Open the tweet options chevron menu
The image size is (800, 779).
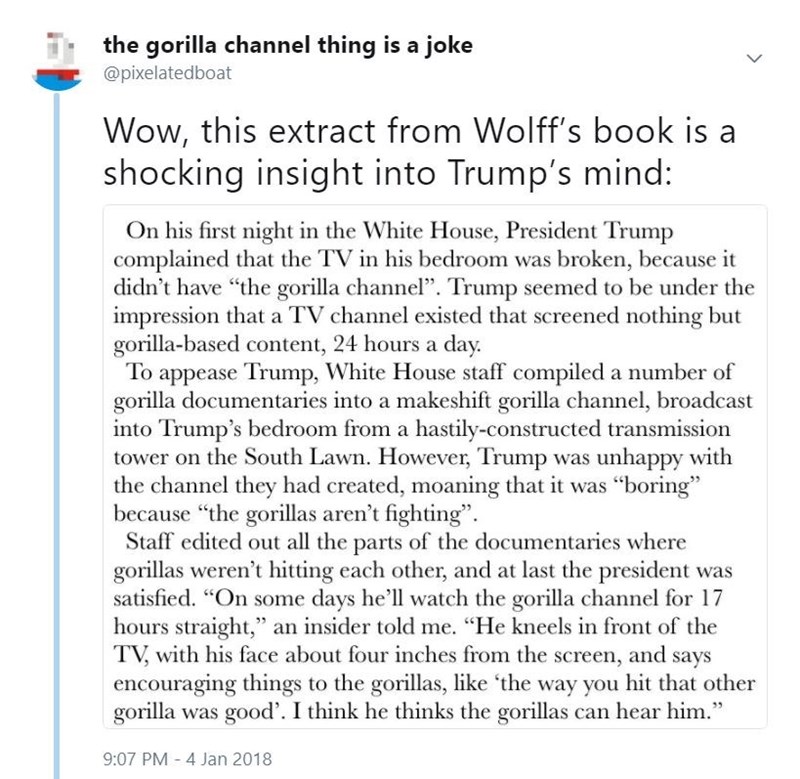[x=757, y=62]
